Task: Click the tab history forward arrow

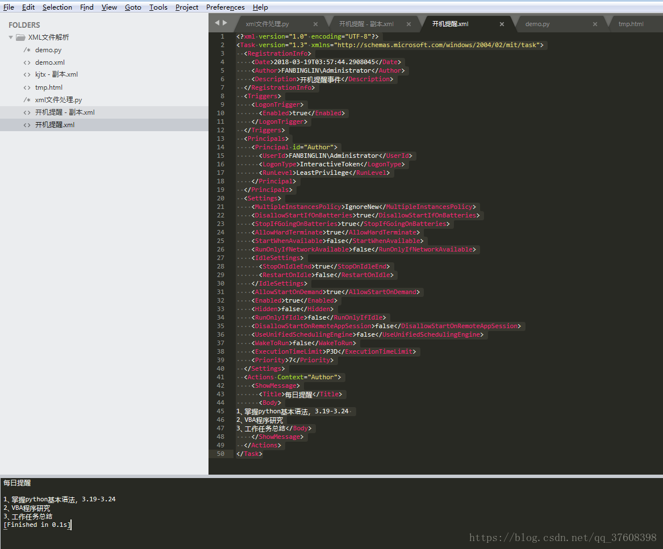Action: [x=225, y=23]
